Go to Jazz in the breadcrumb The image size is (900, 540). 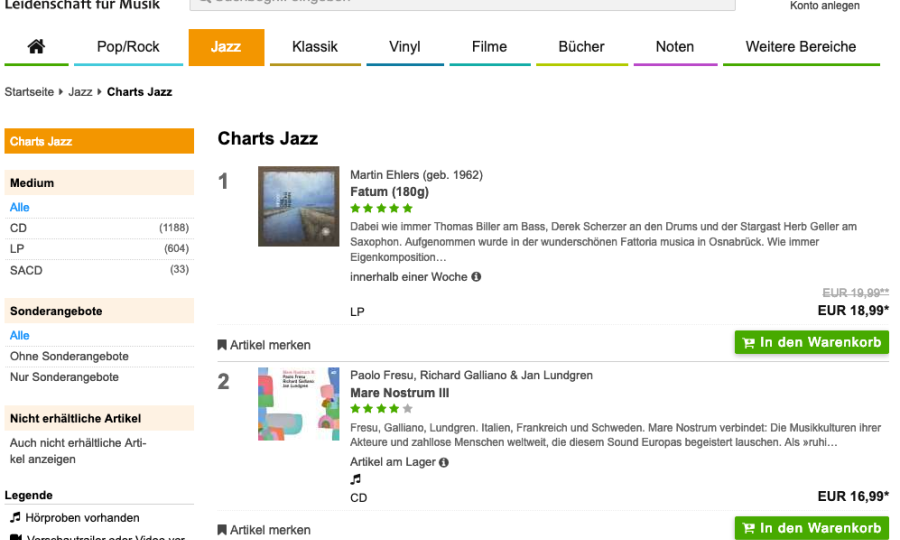click(x=80, y=92)
